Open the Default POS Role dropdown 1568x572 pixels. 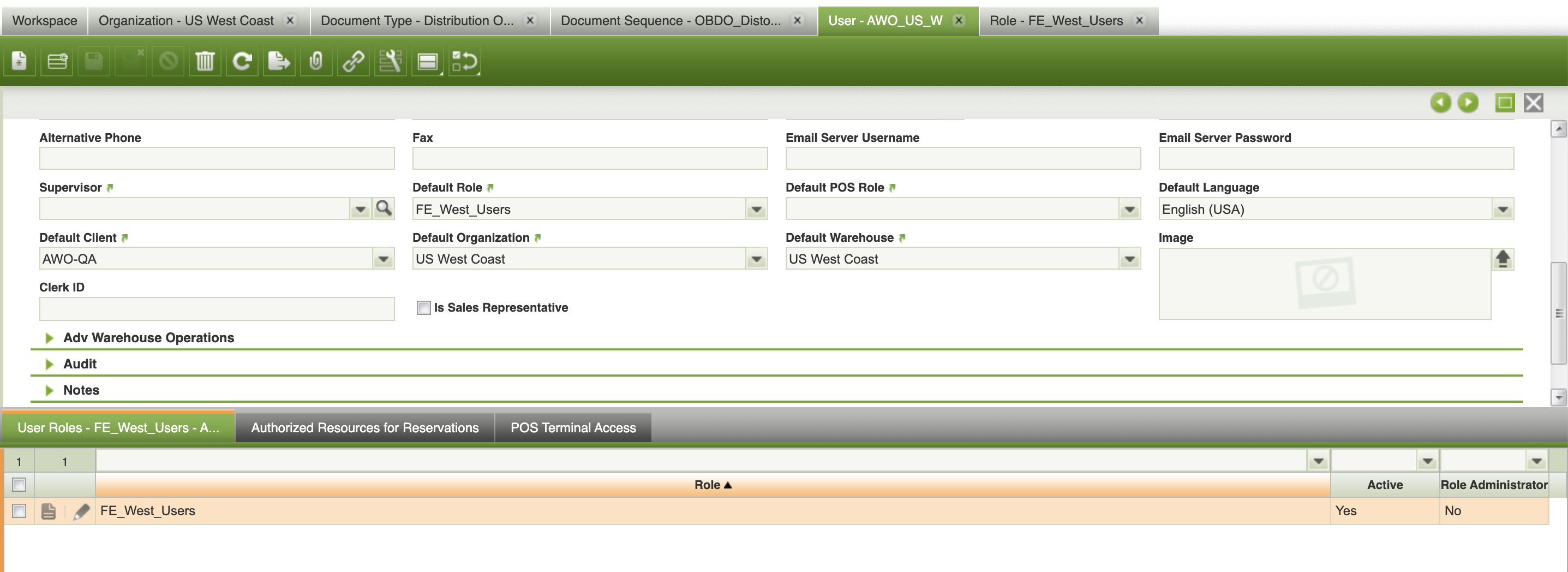coord(1130,209)
